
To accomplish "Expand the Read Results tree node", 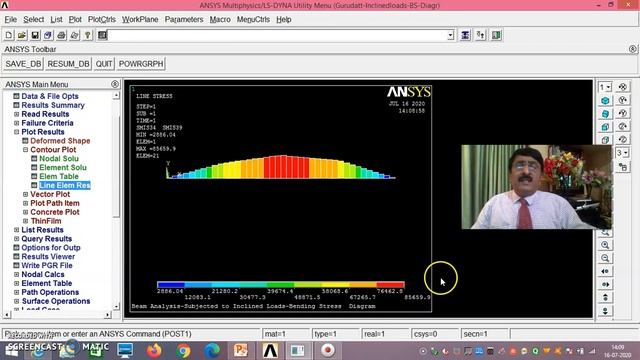I will click(16, 114).
